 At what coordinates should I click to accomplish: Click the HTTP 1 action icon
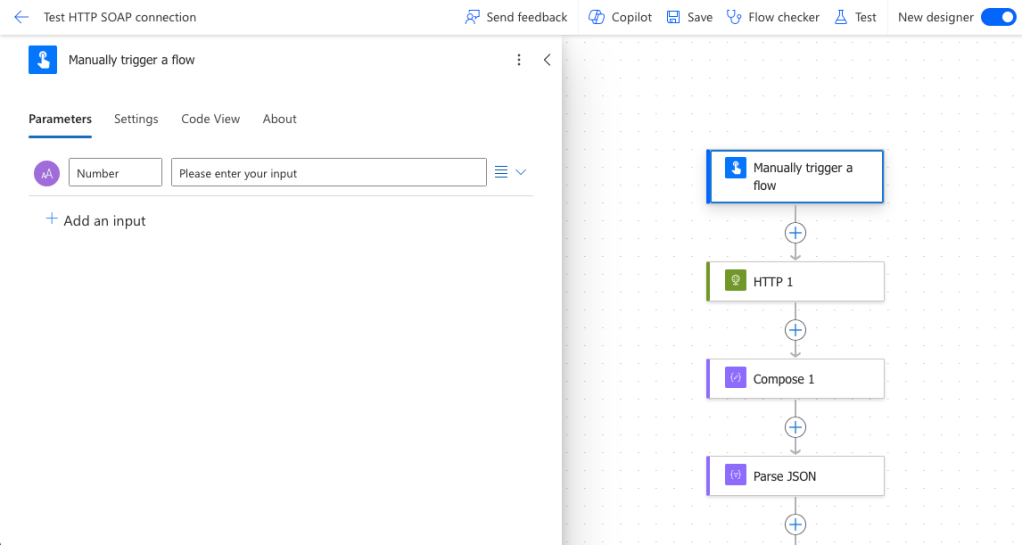[736, 282]
